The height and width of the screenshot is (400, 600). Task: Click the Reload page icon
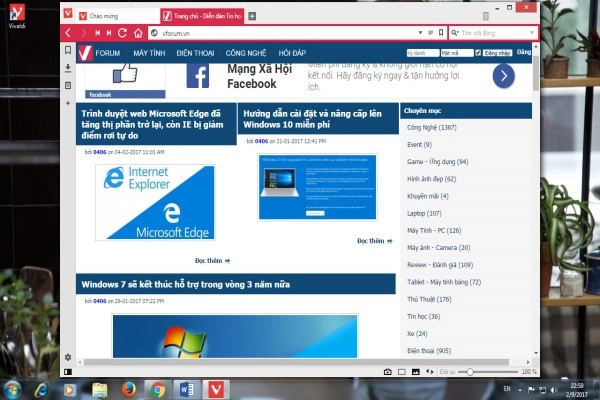click(x=124, y=33)
